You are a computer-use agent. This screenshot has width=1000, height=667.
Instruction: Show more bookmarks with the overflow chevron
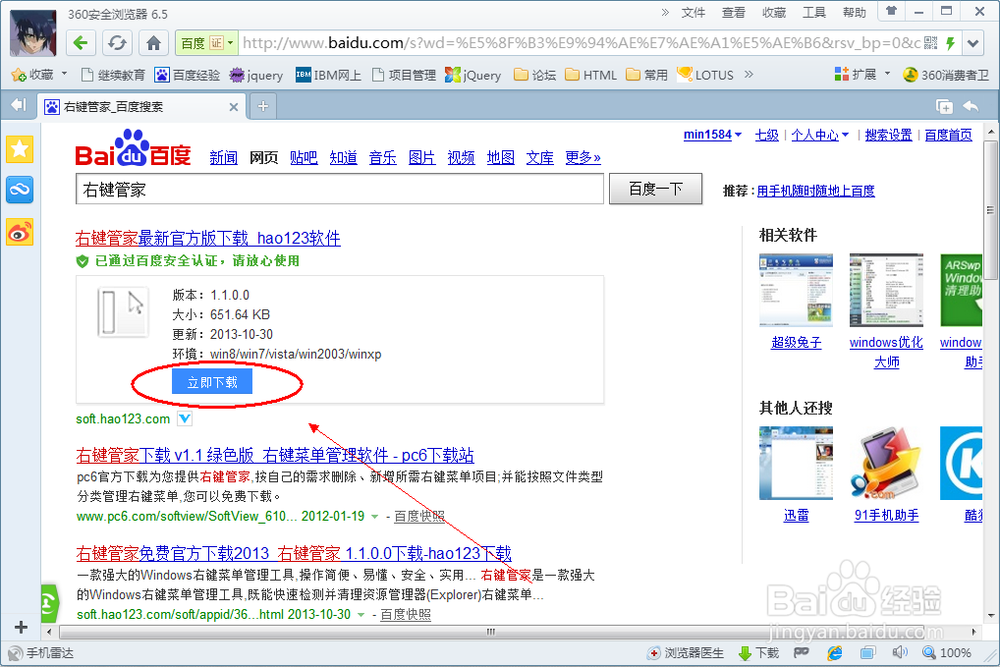tap(749, 75)
